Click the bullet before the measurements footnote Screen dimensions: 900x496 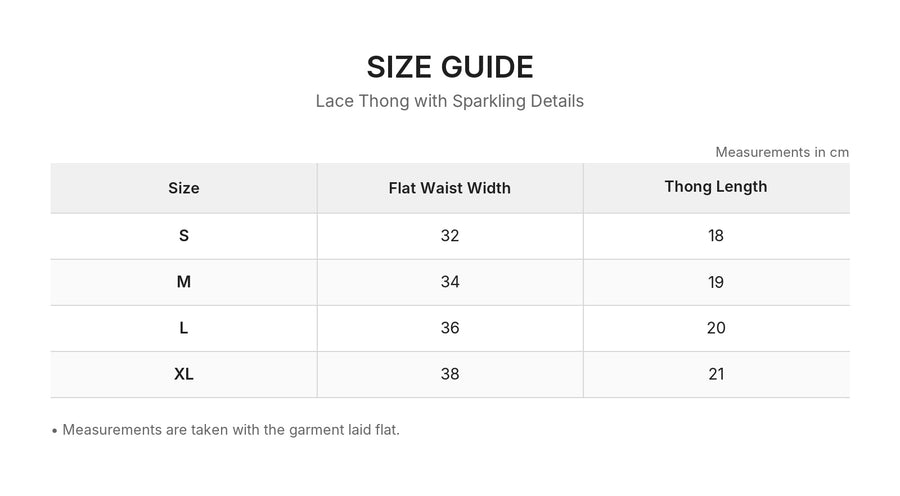coord(55,431)
